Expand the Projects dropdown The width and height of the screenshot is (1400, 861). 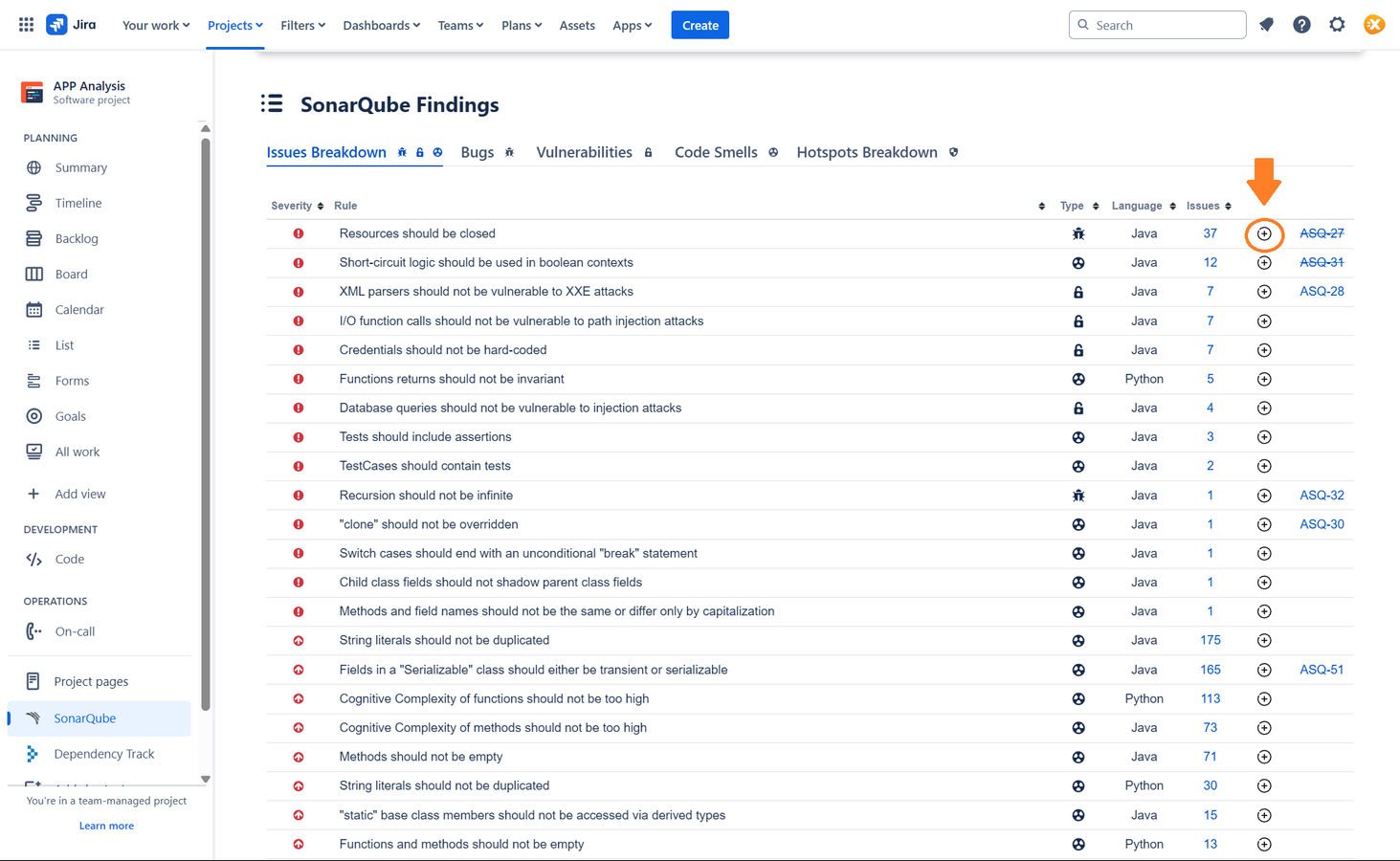pyautogui.click(x=235, y=25)
